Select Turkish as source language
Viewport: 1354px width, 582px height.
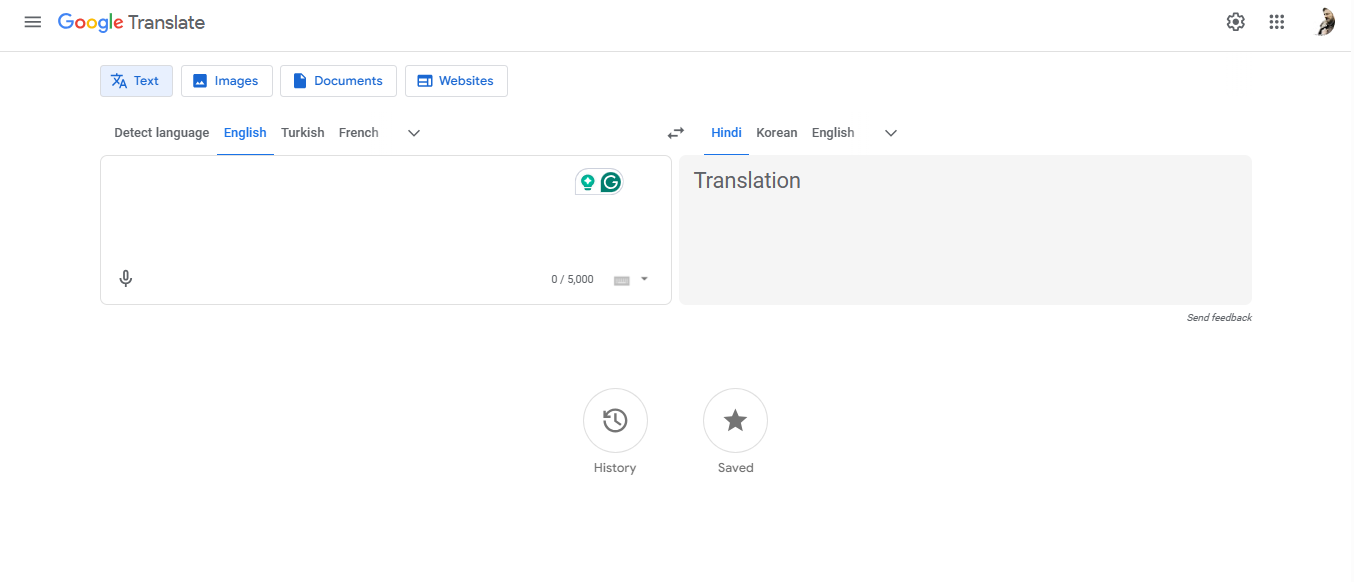303,133
